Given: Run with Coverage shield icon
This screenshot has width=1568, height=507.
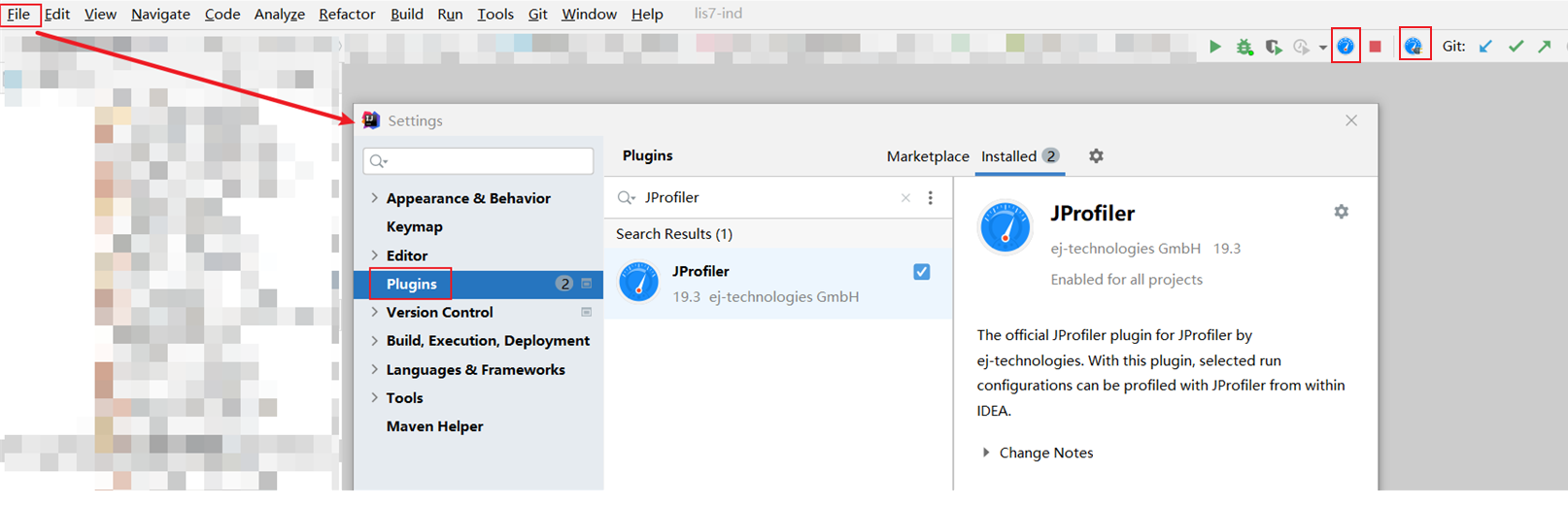Looking at the screenshot, I should pyautogui.click(x=1273, y=47).
